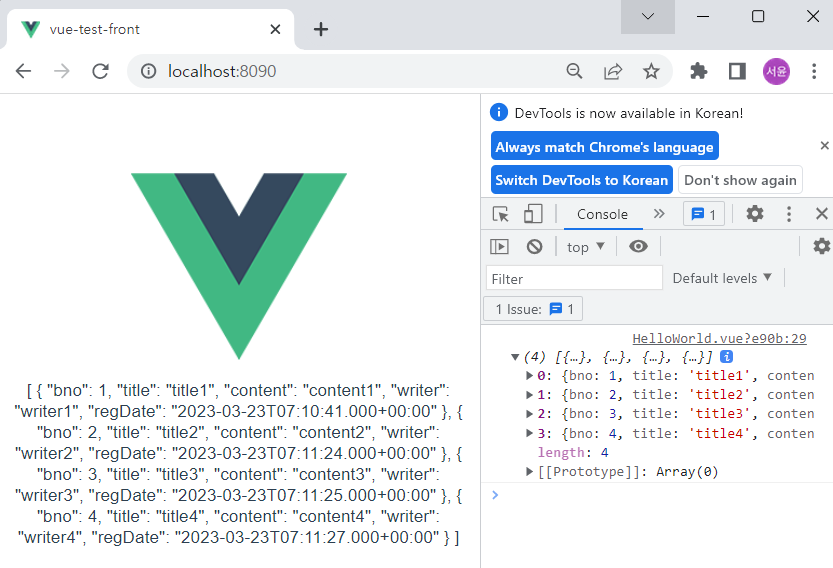Open DevTools customize menu
This screenshot has width=833, height=568.
coord(788,214)
